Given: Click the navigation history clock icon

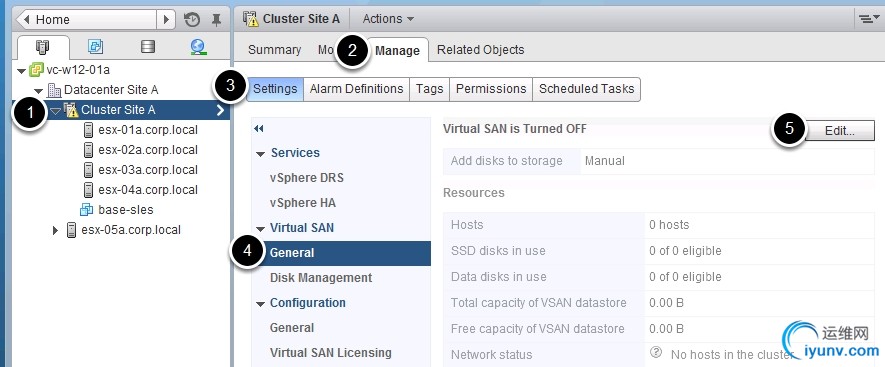Looking at the screenshot, I should [x=192, y=20].
